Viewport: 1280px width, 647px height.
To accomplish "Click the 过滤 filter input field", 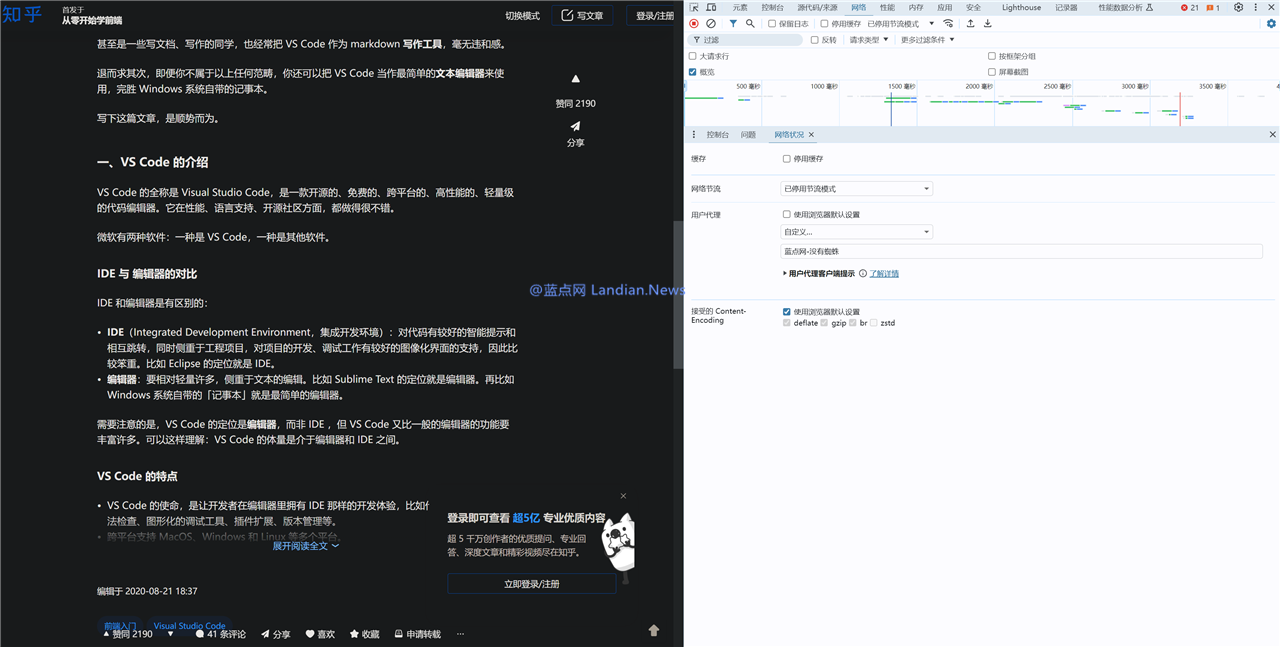I will pyautogui.click(x=746, y=40).
